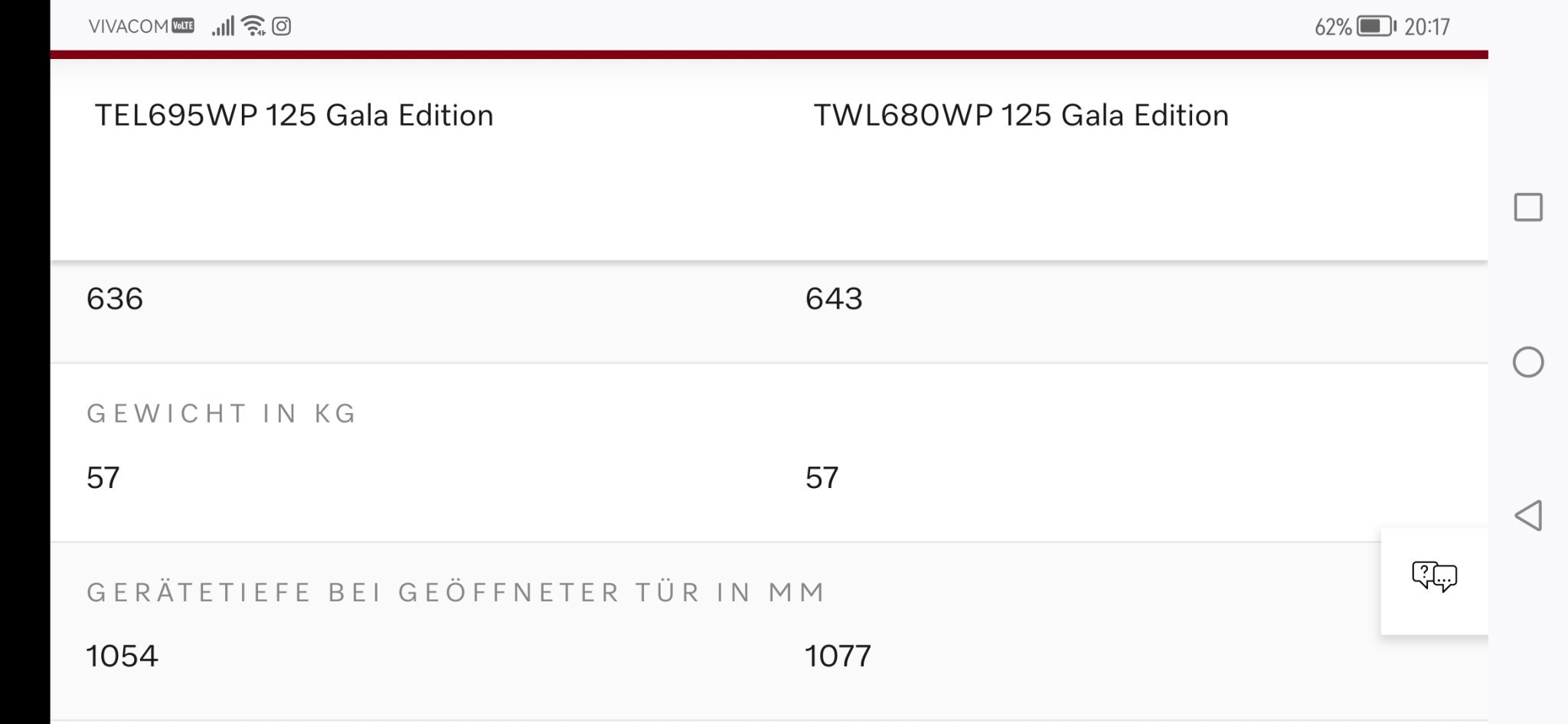The height and width of the screenshot is (724, 1568).
Task: Select TWL680WP 125 Gala Edition product title
Action: tap(1021, 116)
